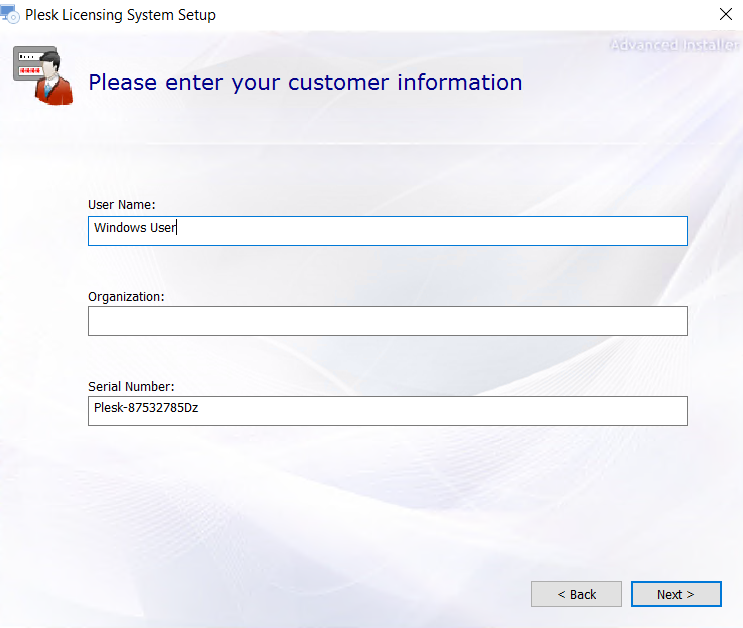This screenshot has height=628, width=743.
Task: Click the "User Name:" label
Action: 122,205
